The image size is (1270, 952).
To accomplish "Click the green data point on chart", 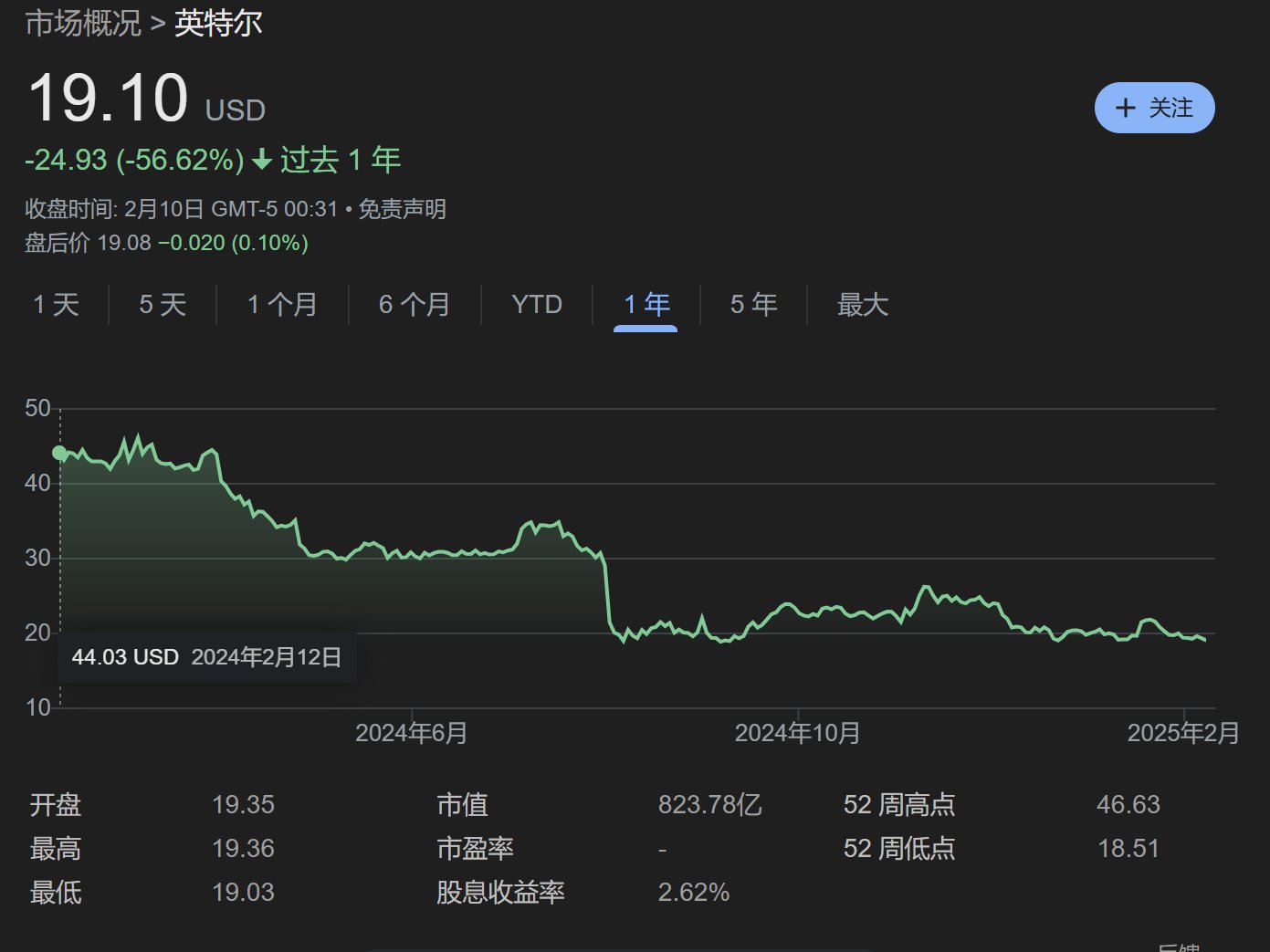I will [59, 453].
